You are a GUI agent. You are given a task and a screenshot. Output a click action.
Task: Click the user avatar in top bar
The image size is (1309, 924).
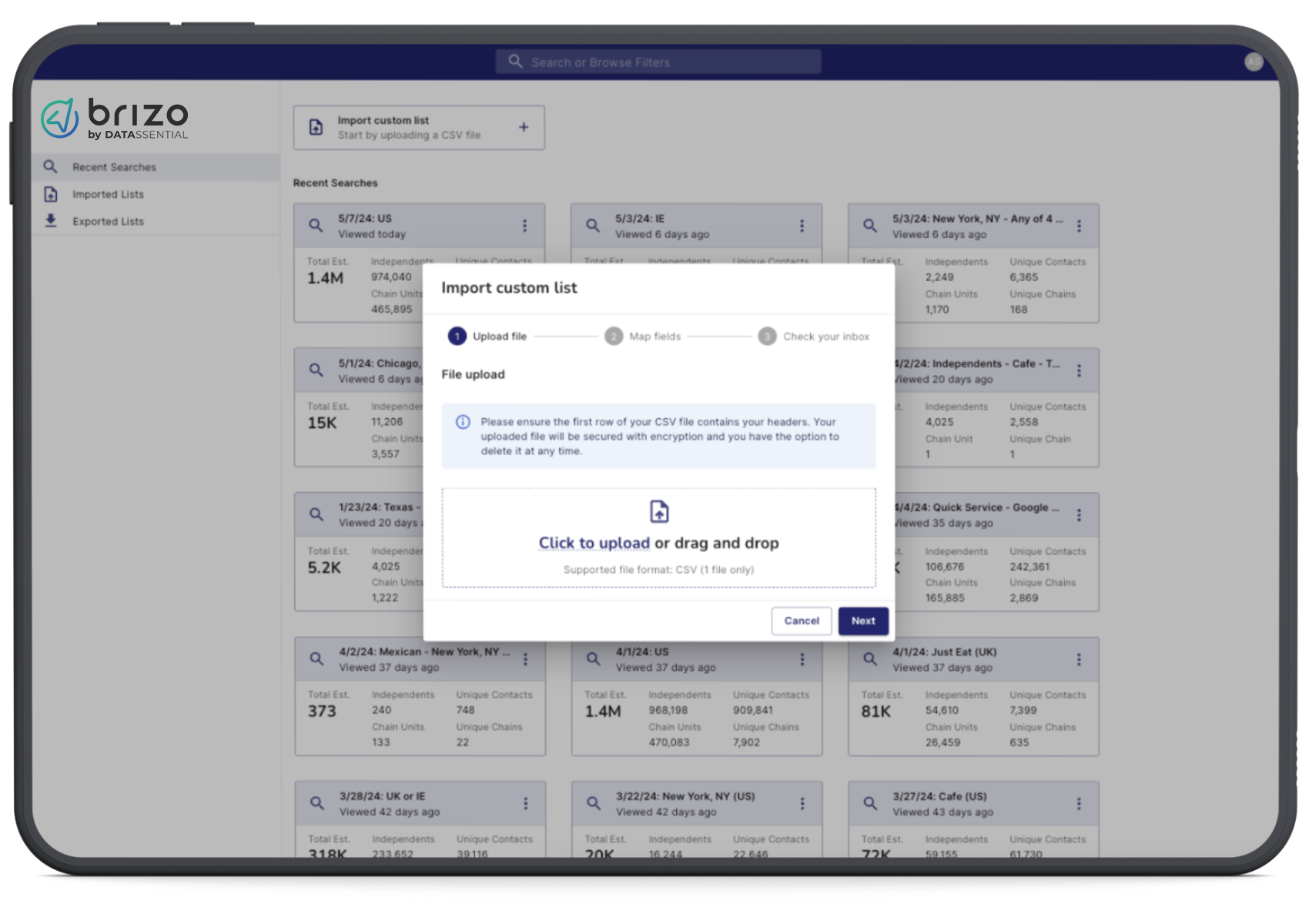(x=1254, y=62)
